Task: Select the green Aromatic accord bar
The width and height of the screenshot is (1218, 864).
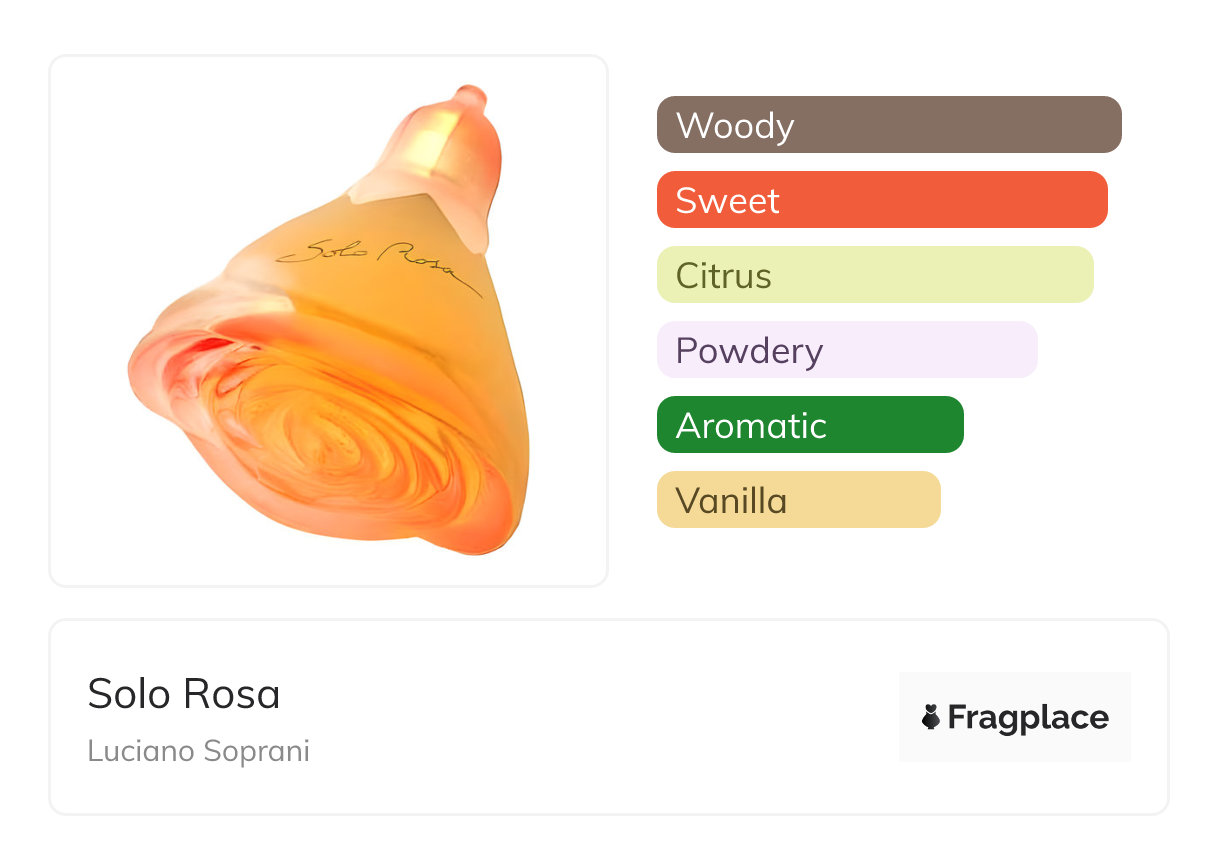Action: click(809, 425)
